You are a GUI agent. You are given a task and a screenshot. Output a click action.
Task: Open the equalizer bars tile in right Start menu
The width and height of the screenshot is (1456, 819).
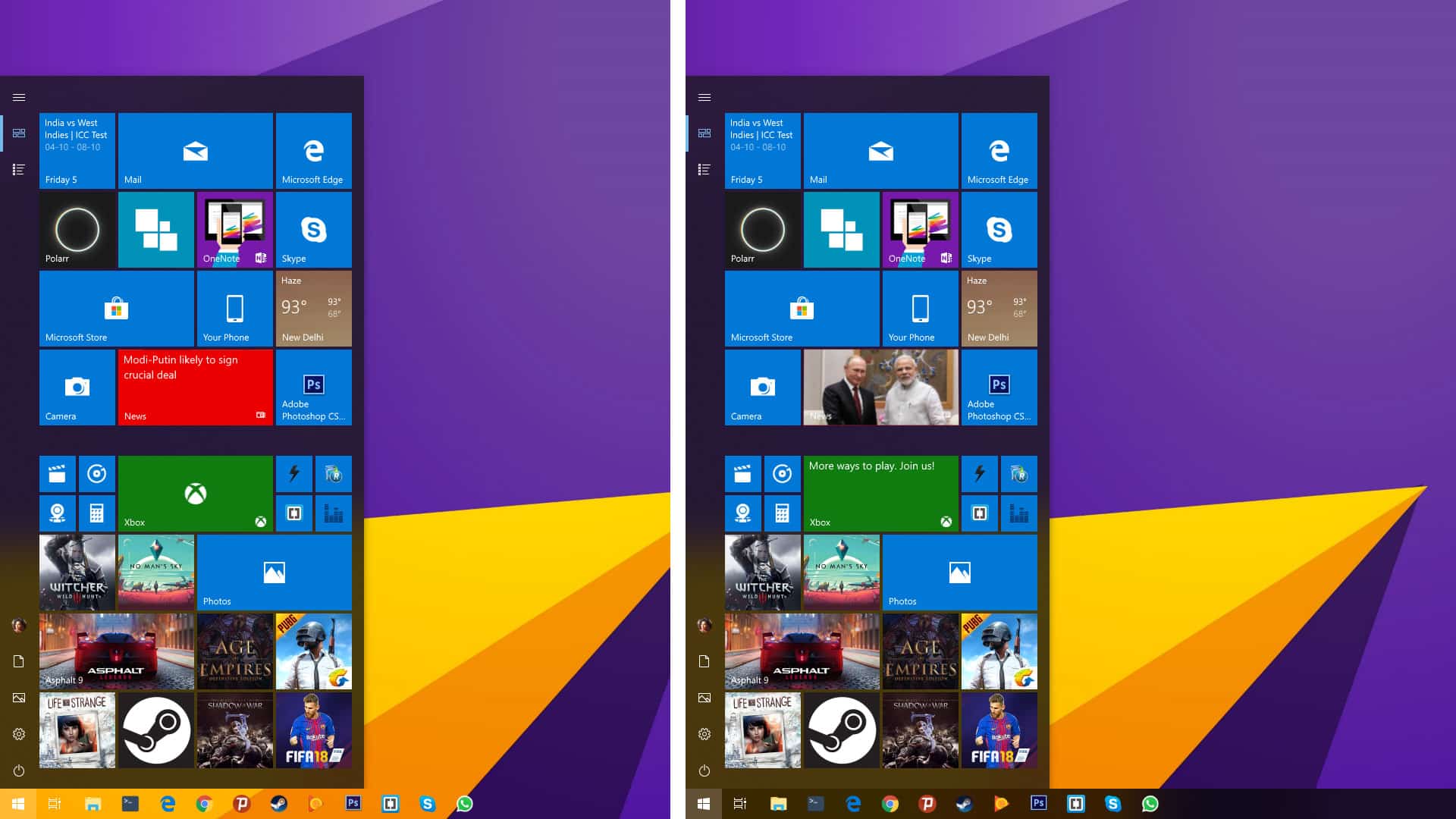click(1018, 513)
